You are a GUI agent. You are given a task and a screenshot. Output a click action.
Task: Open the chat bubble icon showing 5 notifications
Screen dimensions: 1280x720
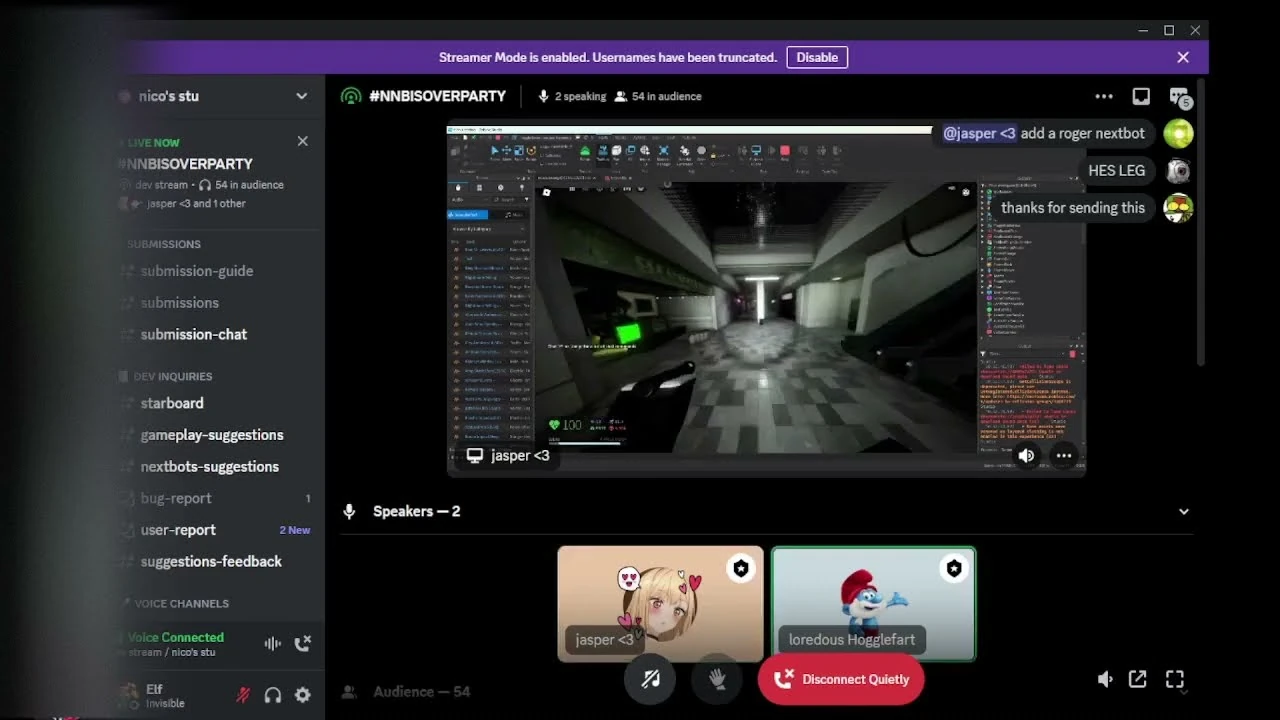click(x=1178, y=96)
